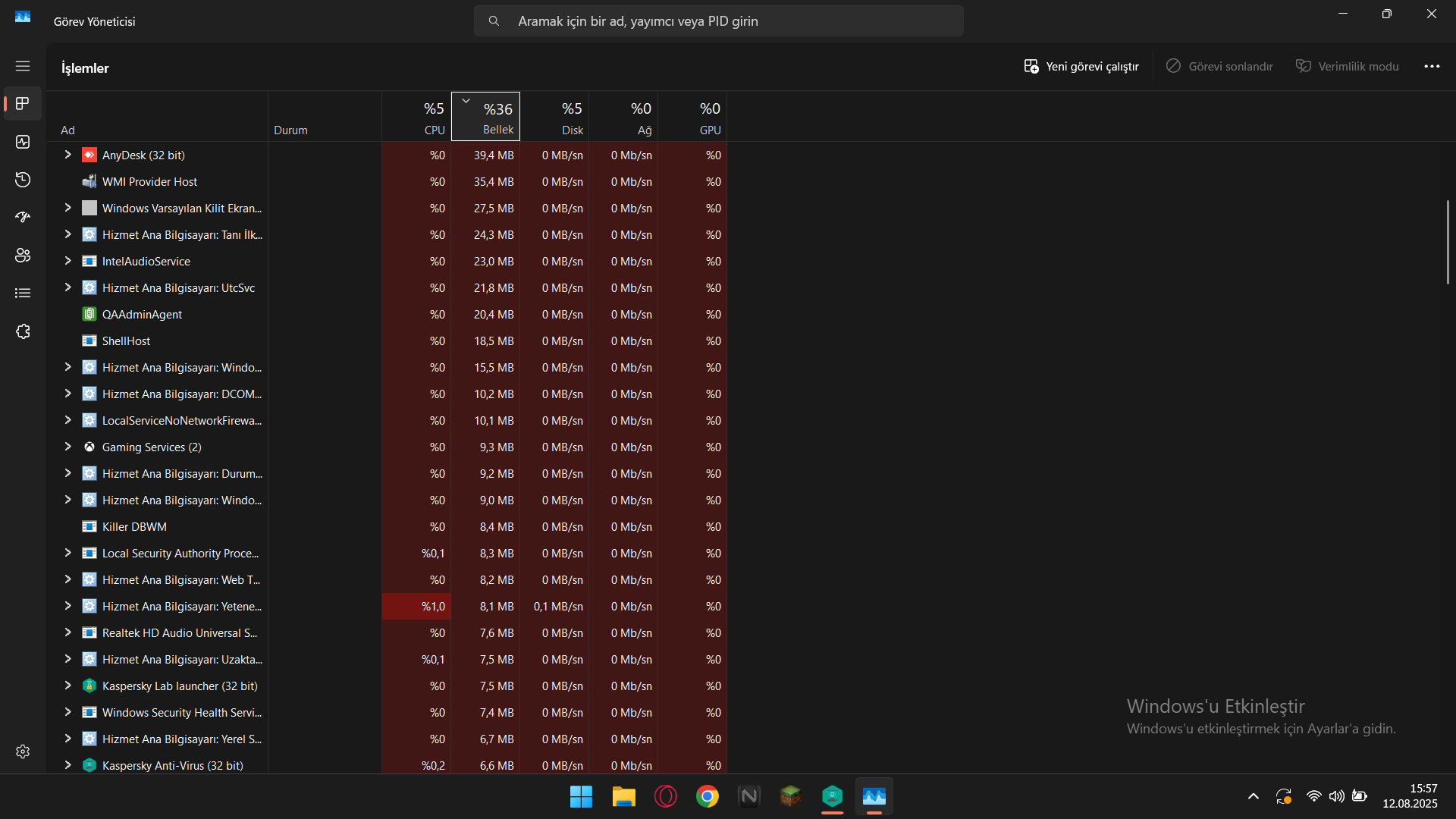Click the Verimlilik modu button
1456x819 pixels.
pyautogui.click(x=1348, y=67)
